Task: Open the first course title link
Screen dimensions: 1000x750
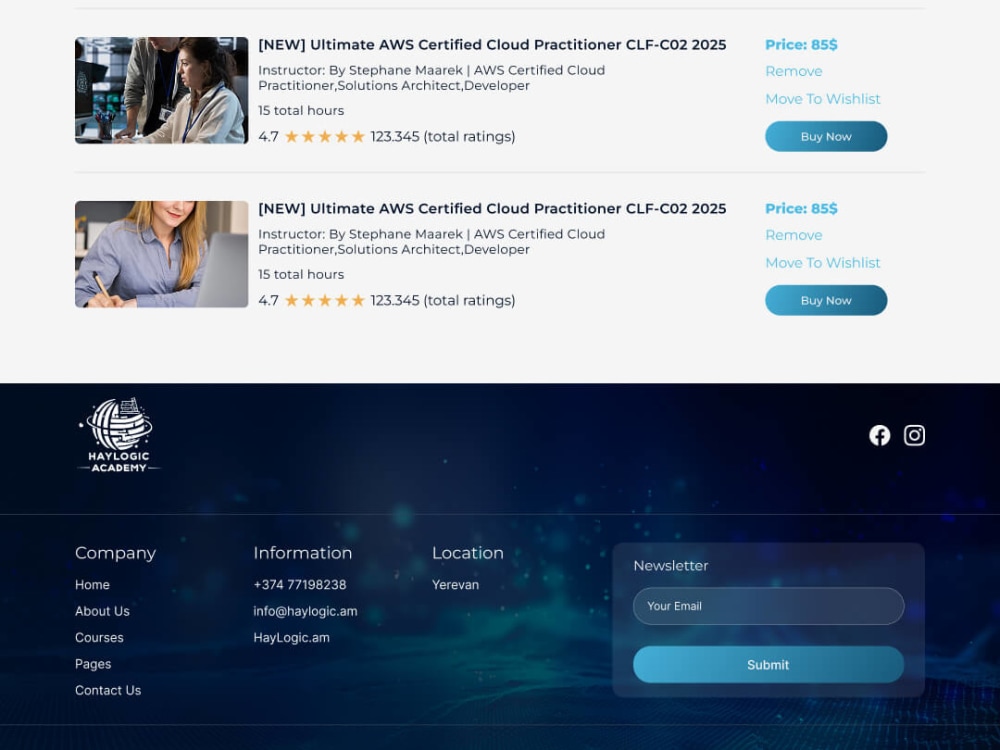Action: (492, 45)
